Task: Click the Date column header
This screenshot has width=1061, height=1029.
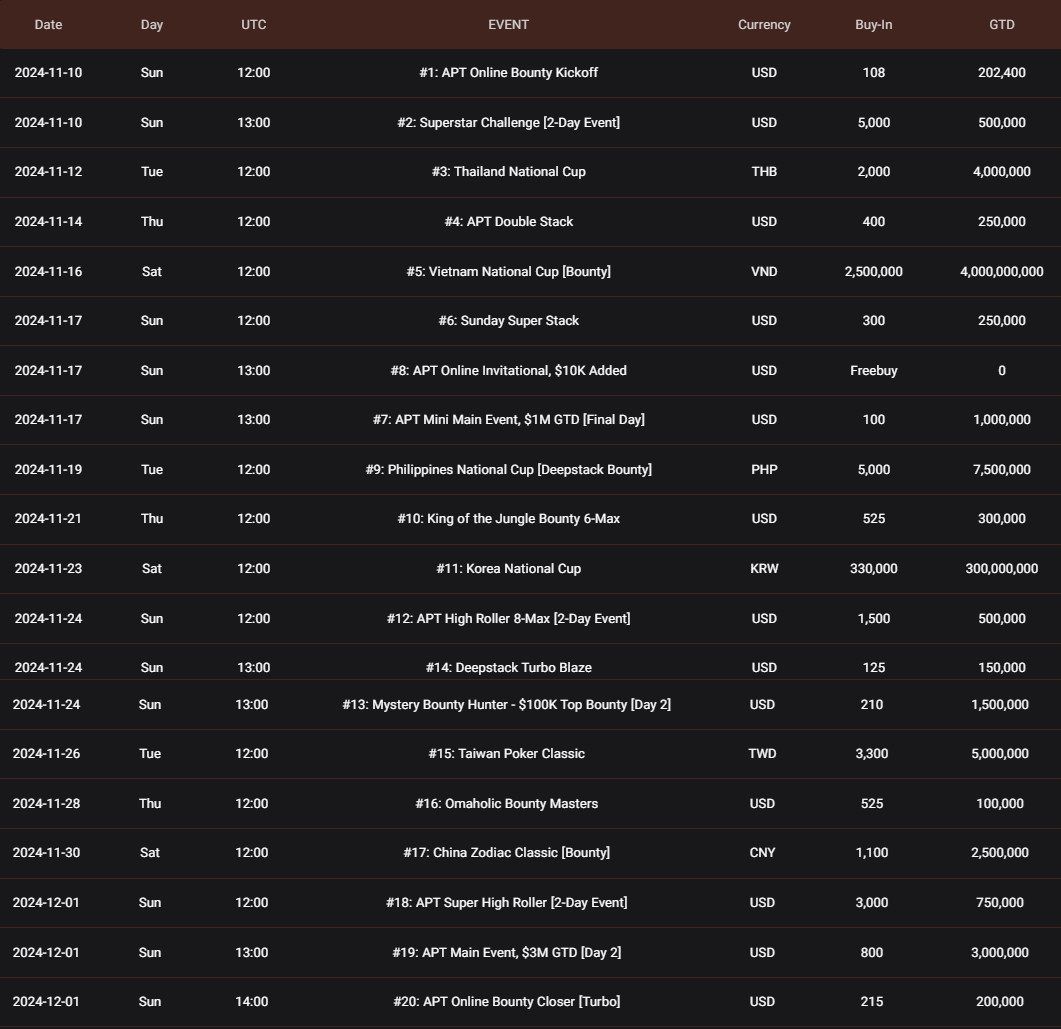Action: 48,24
